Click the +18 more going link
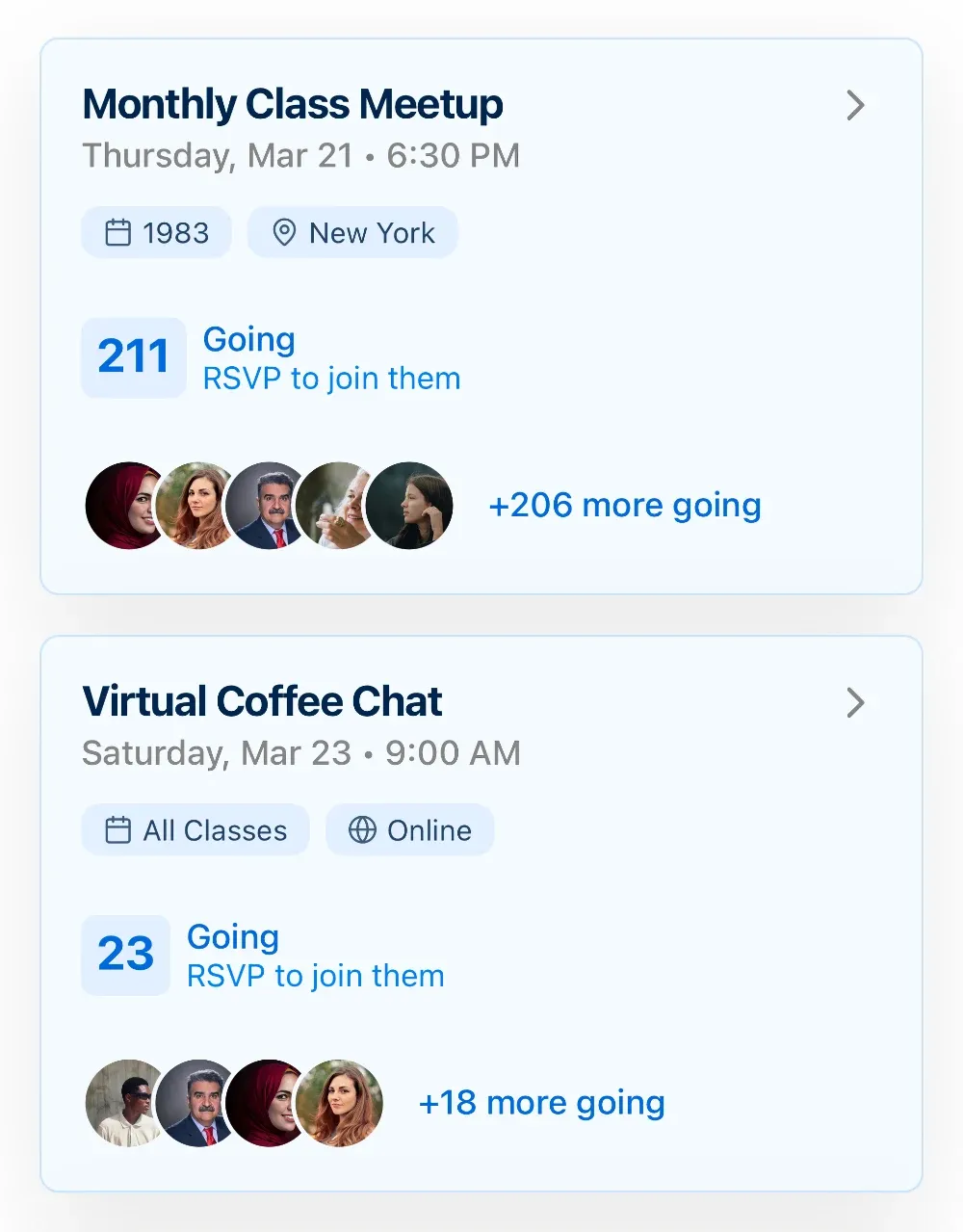This screenshot has width=963, height=1232. pyautogui.click(x=542, y=1102)
